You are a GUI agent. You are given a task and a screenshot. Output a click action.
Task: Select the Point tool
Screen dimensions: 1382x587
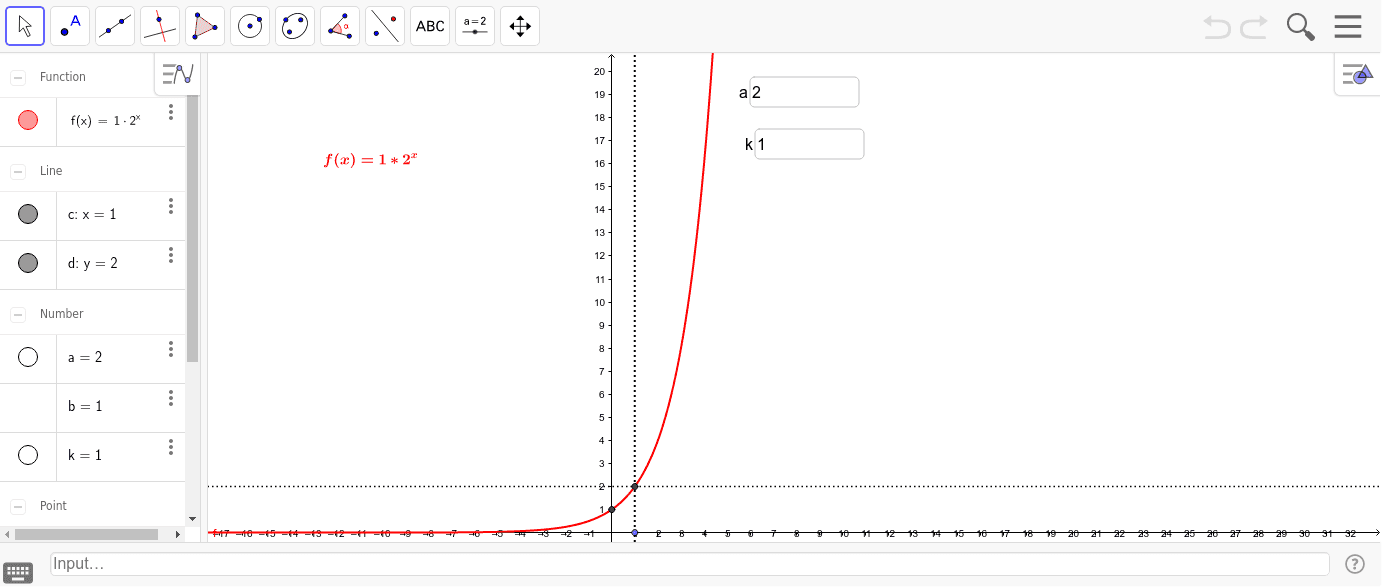70,26
